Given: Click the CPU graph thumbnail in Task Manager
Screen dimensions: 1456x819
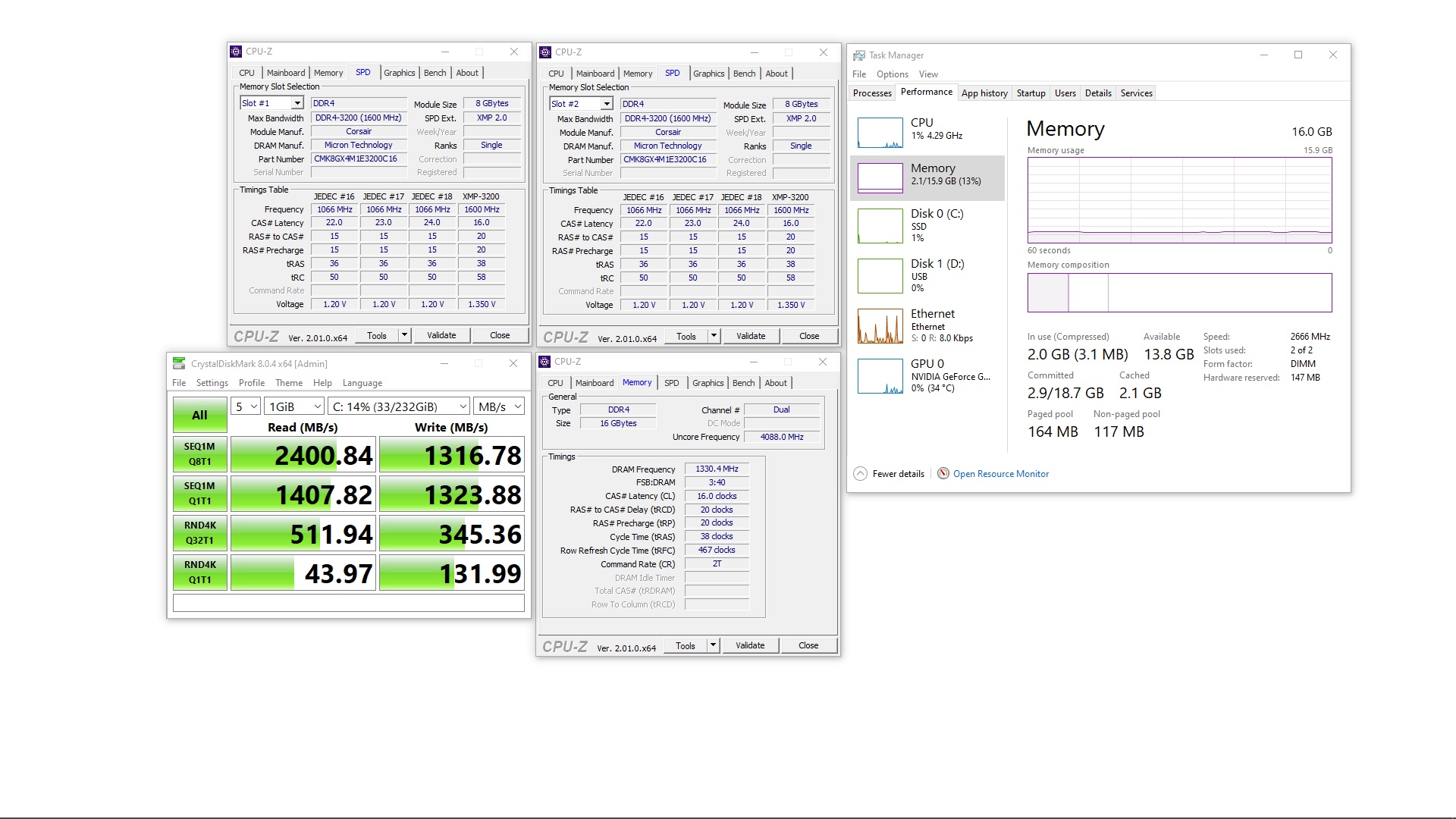Looking at the screenshot, I should (x=880, y=133).
